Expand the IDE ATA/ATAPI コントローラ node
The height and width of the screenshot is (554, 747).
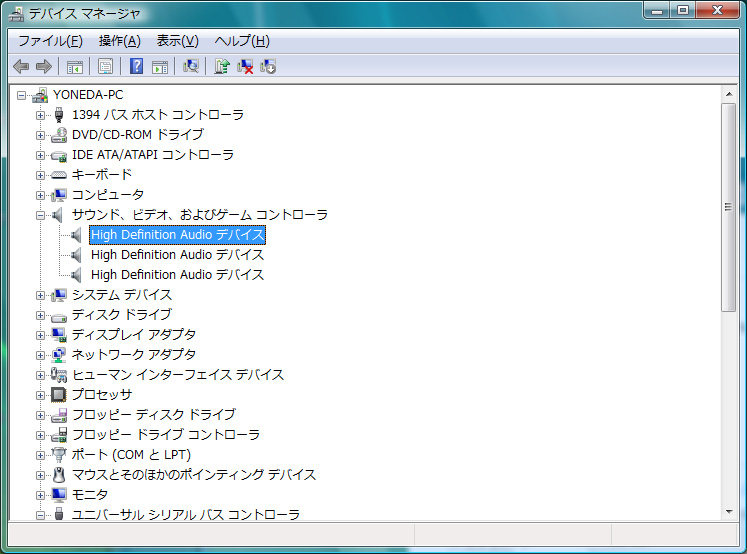[40, 156]
